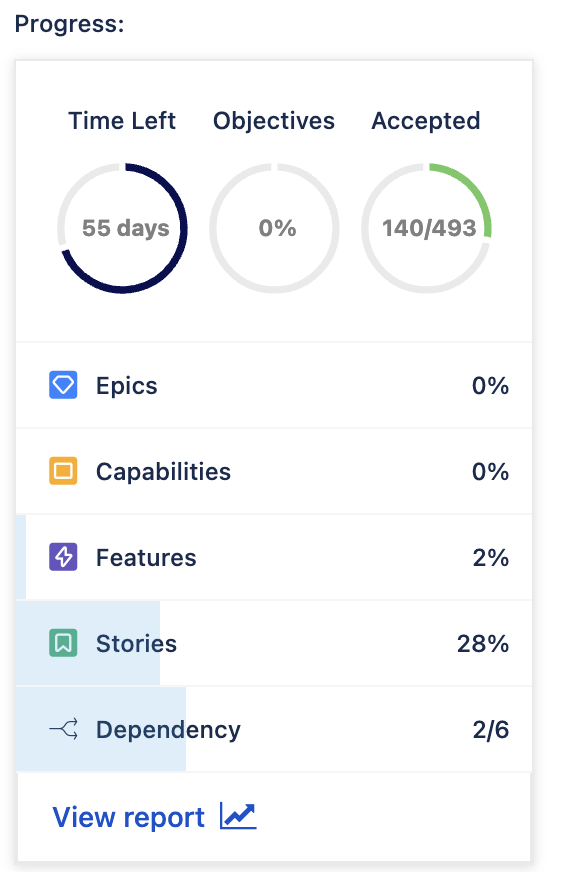Click the Stories 28% percentage value

483,643
